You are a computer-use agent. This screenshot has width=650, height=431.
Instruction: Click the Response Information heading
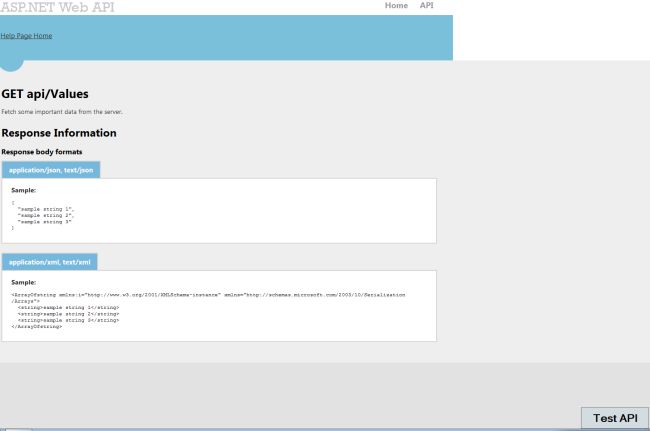pyautogui.click(x=59, y=133)
